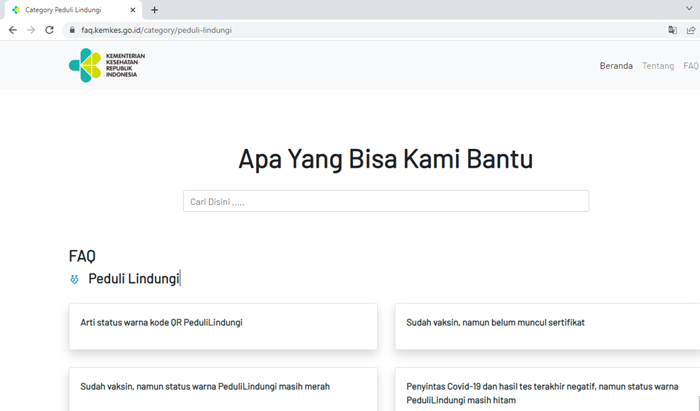This screenshot has height=411, width=700.
Task: Go back using the browser back arrow
Action: (x=12, y=30)
